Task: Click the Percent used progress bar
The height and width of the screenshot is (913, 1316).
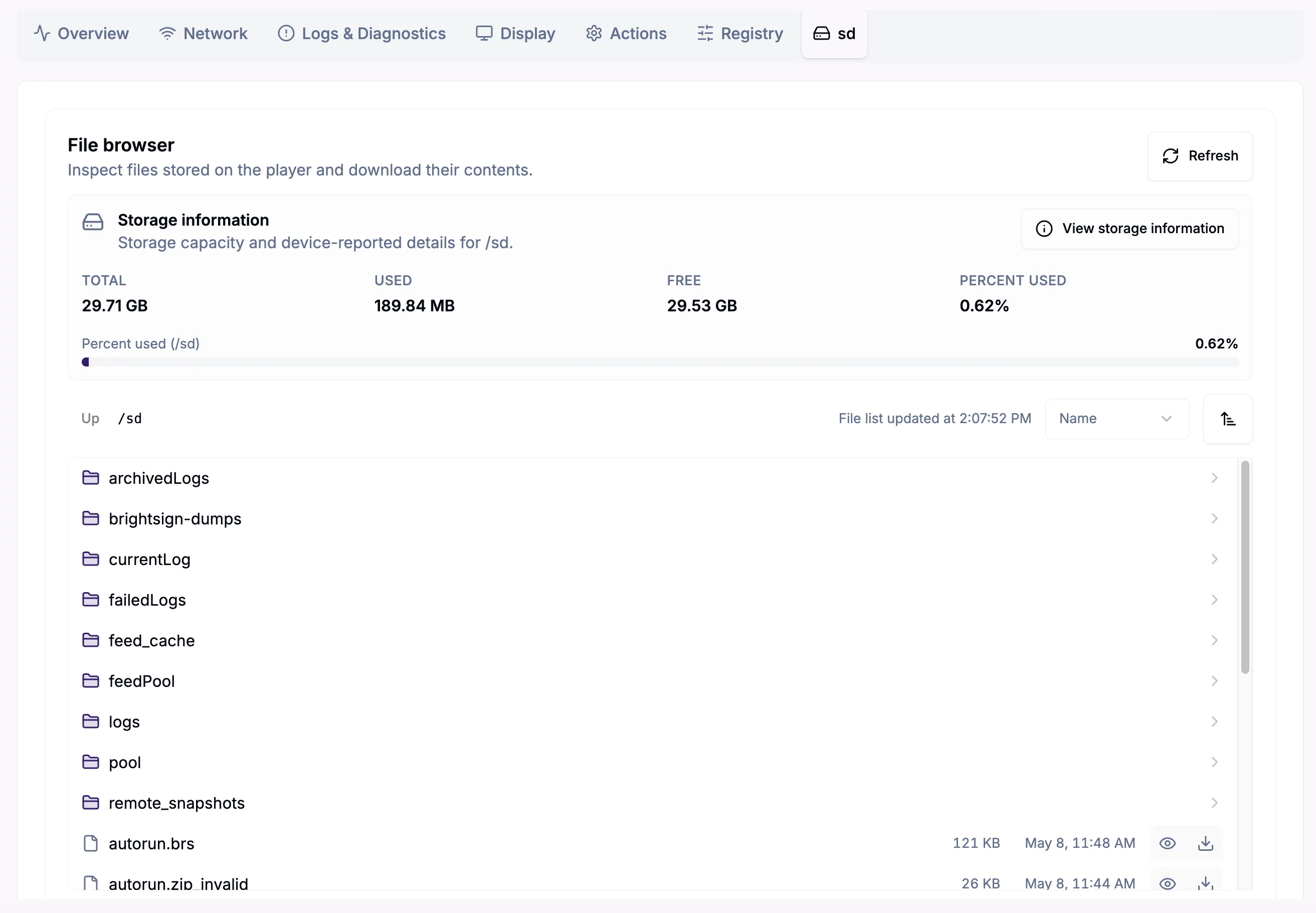Action: [x=660, y=362]
